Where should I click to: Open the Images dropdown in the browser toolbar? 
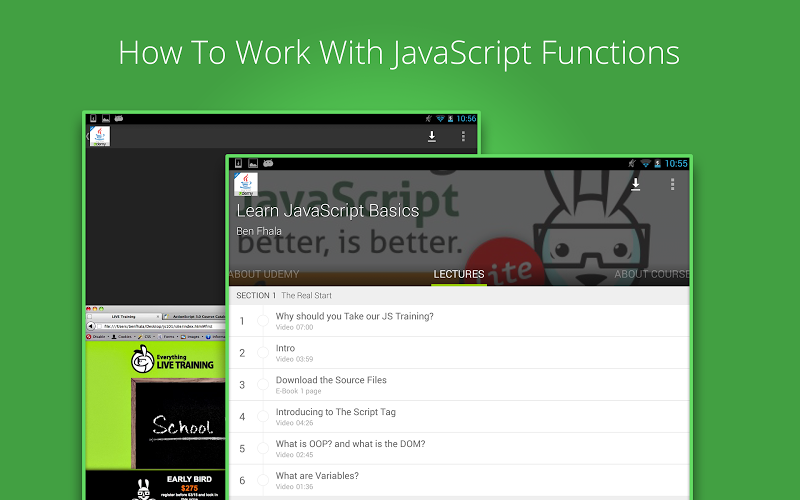point(193,337)
